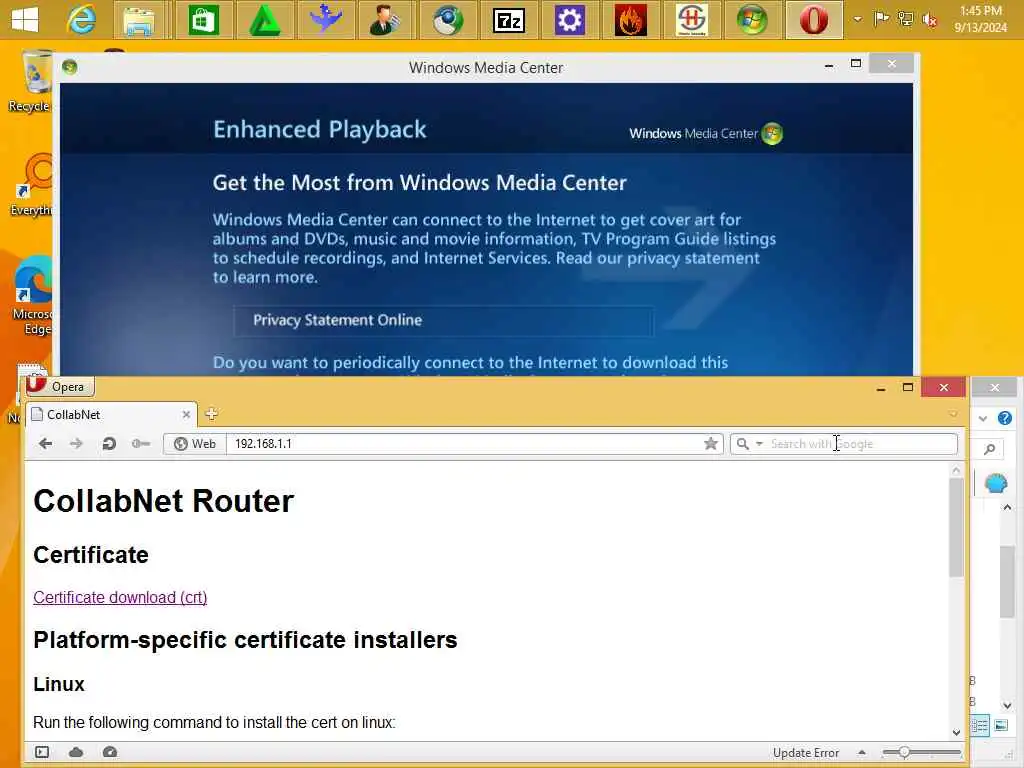Click the CollabNet Router heading
1024x768 pixels.
163,502
